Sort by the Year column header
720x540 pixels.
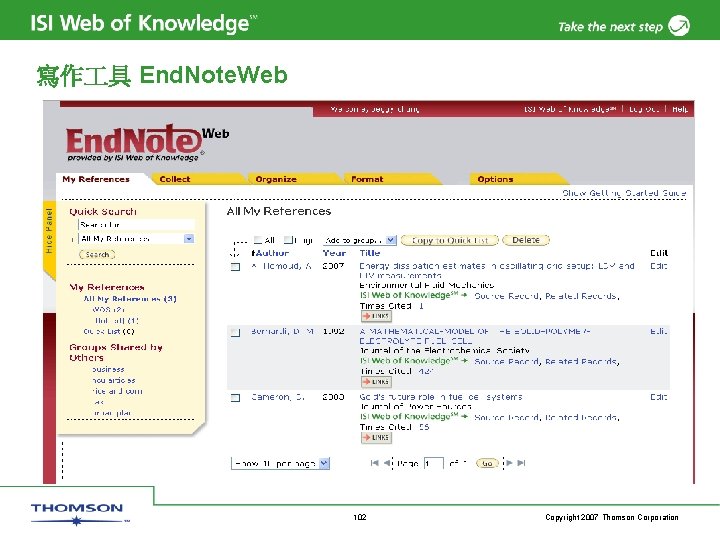click(x=334, y=253)
